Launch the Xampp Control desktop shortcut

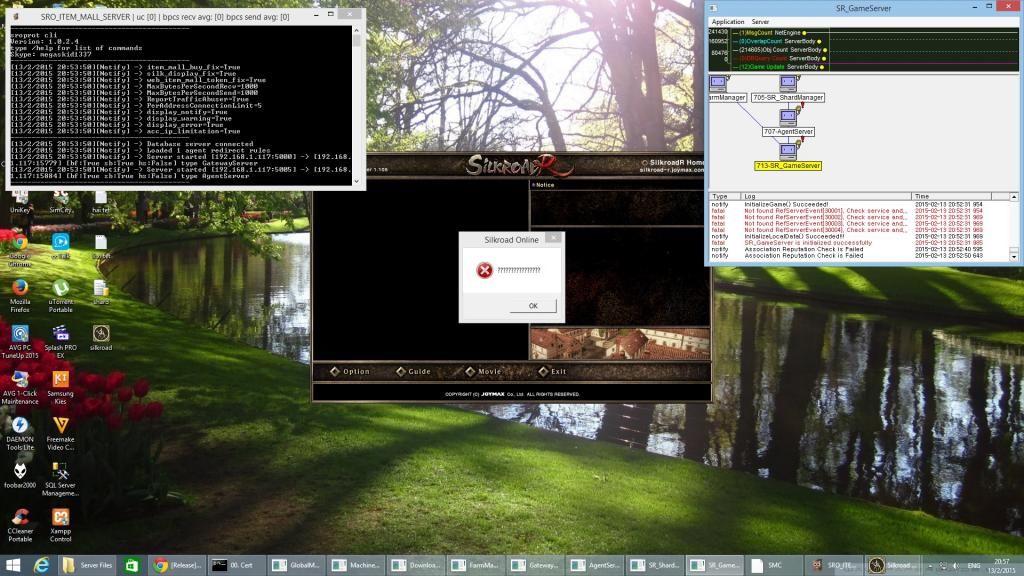click(x=61, y=518)
